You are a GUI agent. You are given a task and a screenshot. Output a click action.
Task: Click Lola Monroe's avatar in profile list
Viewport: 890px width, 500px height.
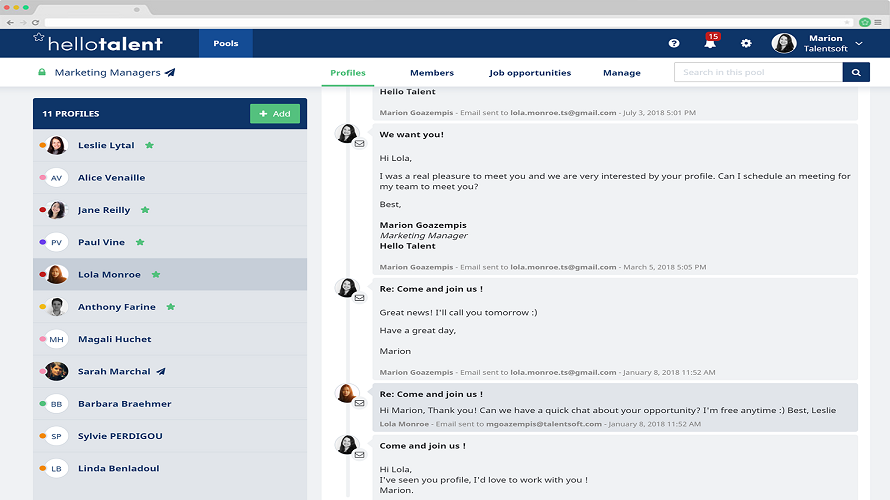[x=56, y=275]
